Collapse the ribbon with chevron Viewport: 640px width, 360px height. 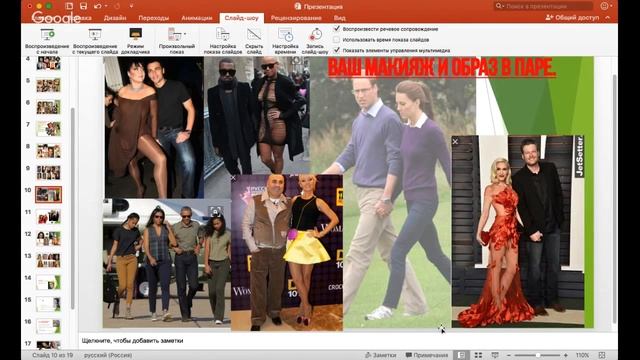pos(607,18)
